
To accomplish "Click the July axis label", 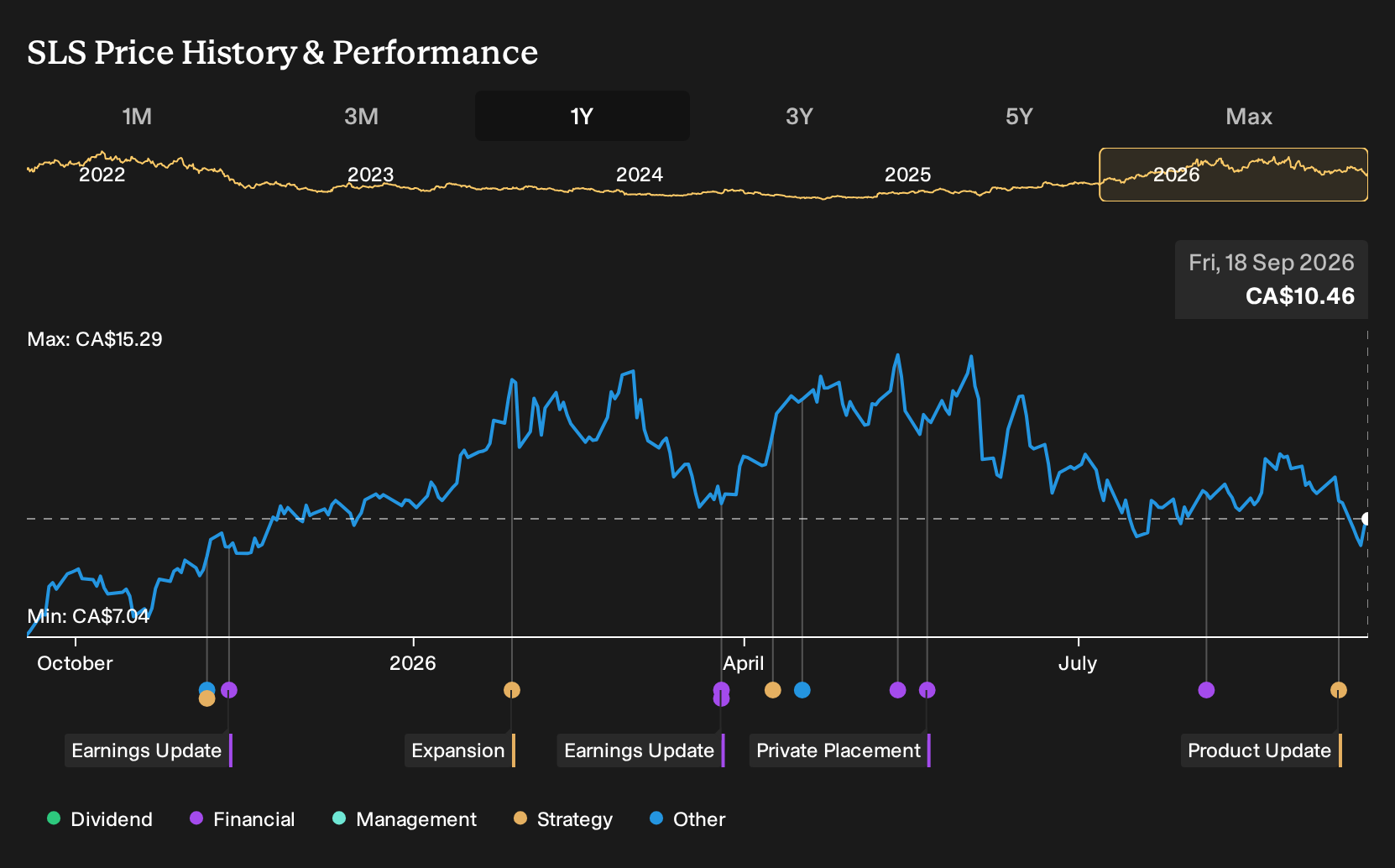I will pyautogui.click(x=1077, y=663).
